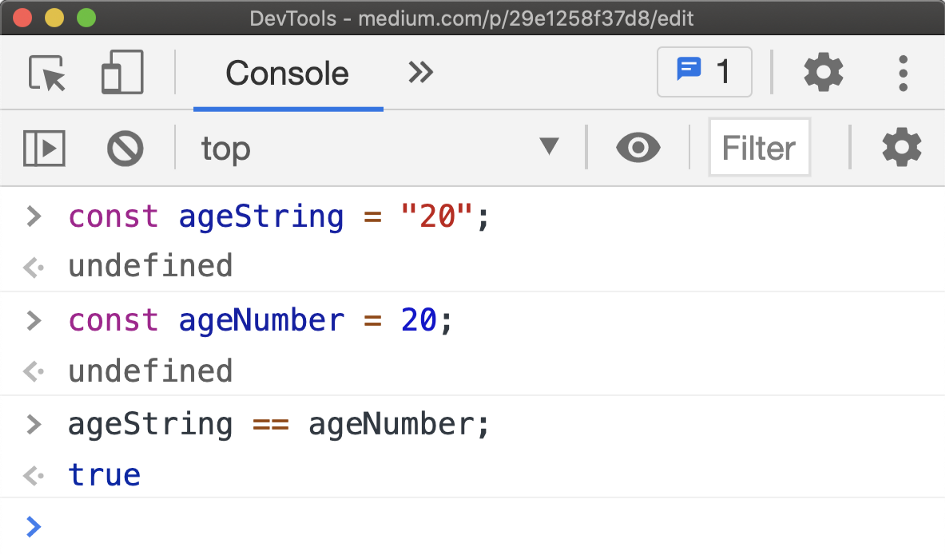Open DevTools settings gear in top bar

tap(823, 72)
